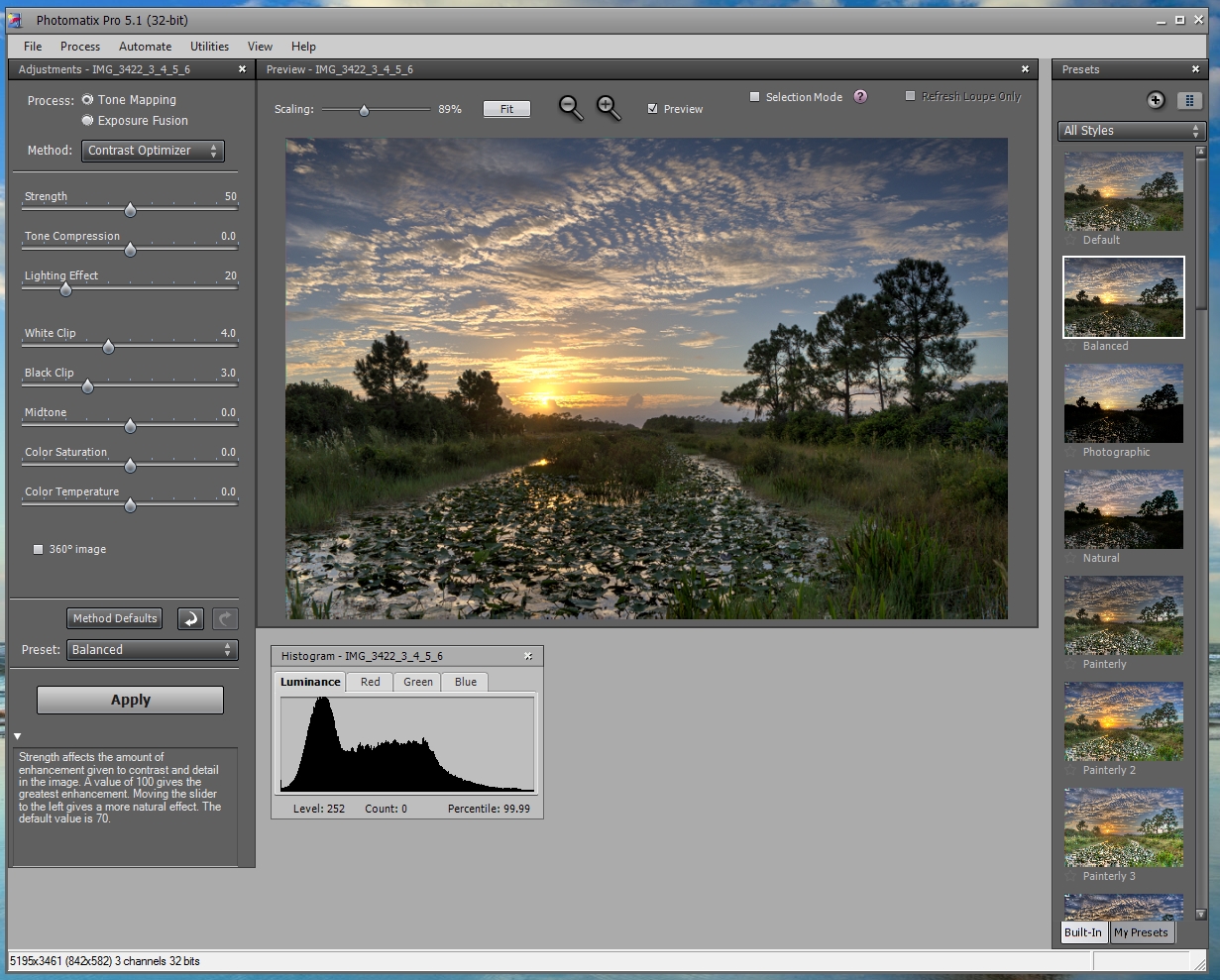Enlarge preset thumbnails with plus icon
Screen dimensions: 1220x980
1156,100
